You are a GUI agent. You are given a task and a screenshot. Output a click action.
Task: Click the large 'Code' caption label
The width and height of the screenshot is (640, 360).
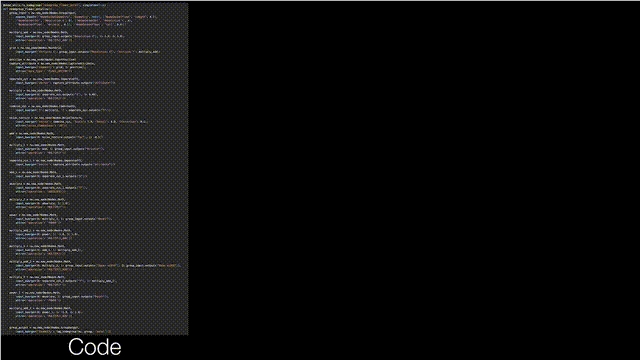(x=95, y=347)
